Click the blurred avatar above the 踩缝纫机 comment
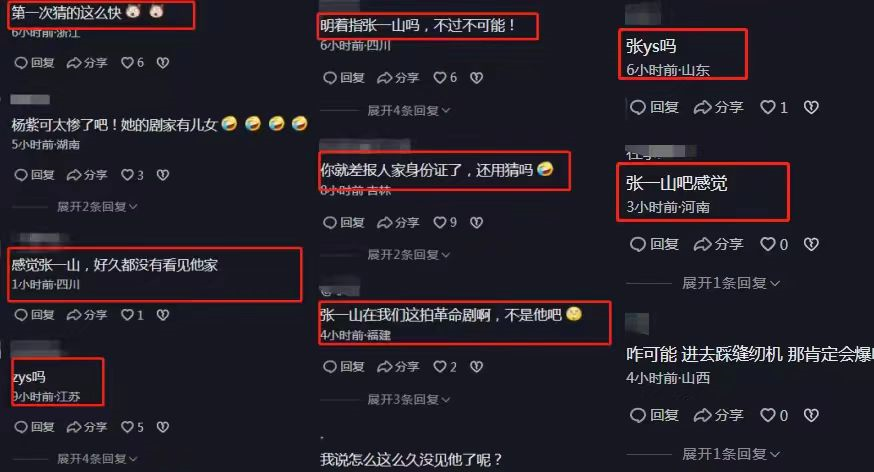Viewport: 874px width, 472px height. coord(637,324)
